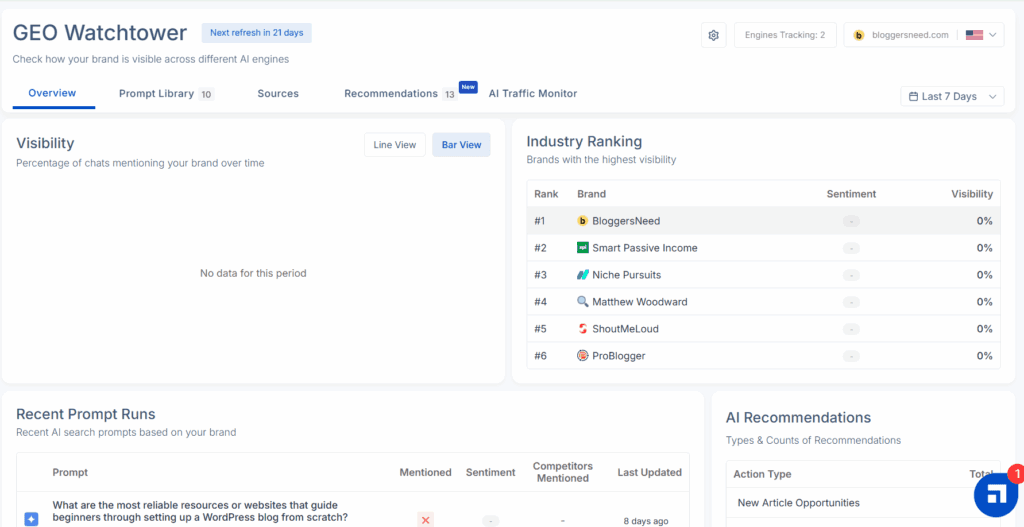Click the Smart Passive Income logo icon
1024x527 pixels.
click(x=583, y=248)
